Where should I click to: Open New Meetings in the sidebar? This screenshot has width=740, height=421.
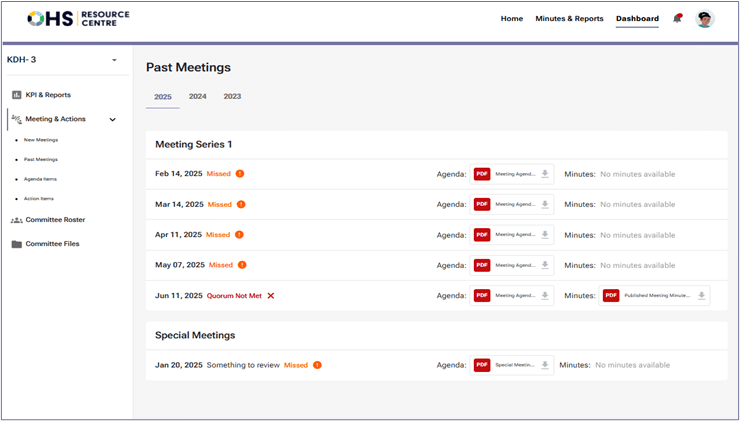click(x=41, y=140)
